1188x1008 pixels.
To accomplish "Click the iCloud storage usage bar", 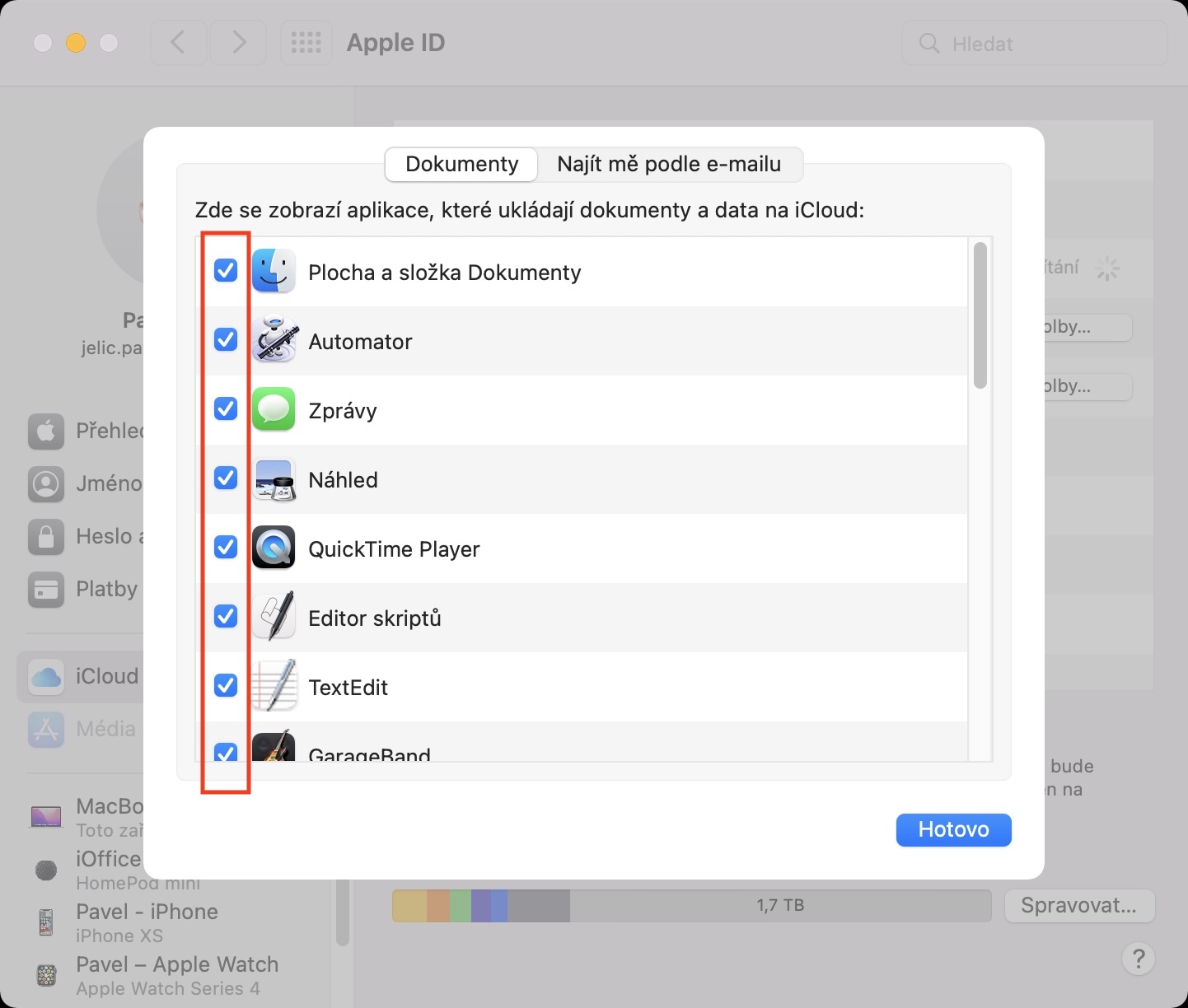I will click(691, 906).
